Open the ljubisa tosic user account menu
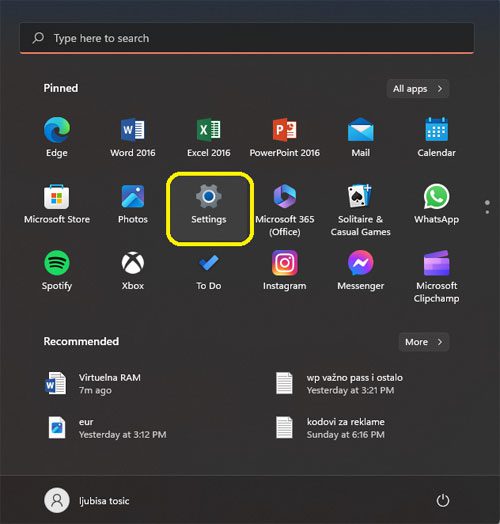Screen dimensions: 500x524 click(x=87, y=500)
